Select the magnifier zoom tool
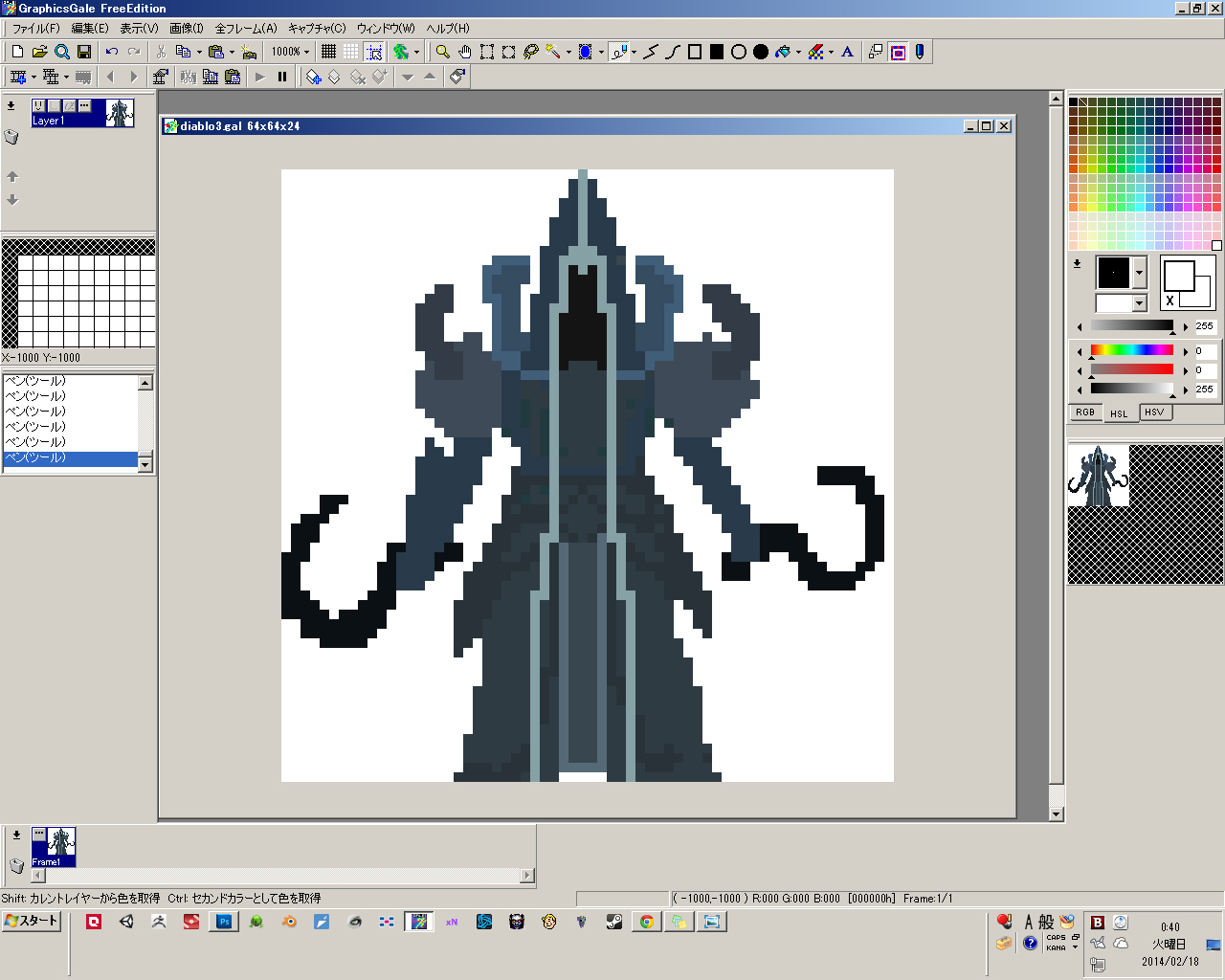The height and width of the screenshot is (980, 1225). tap(442, 52)
